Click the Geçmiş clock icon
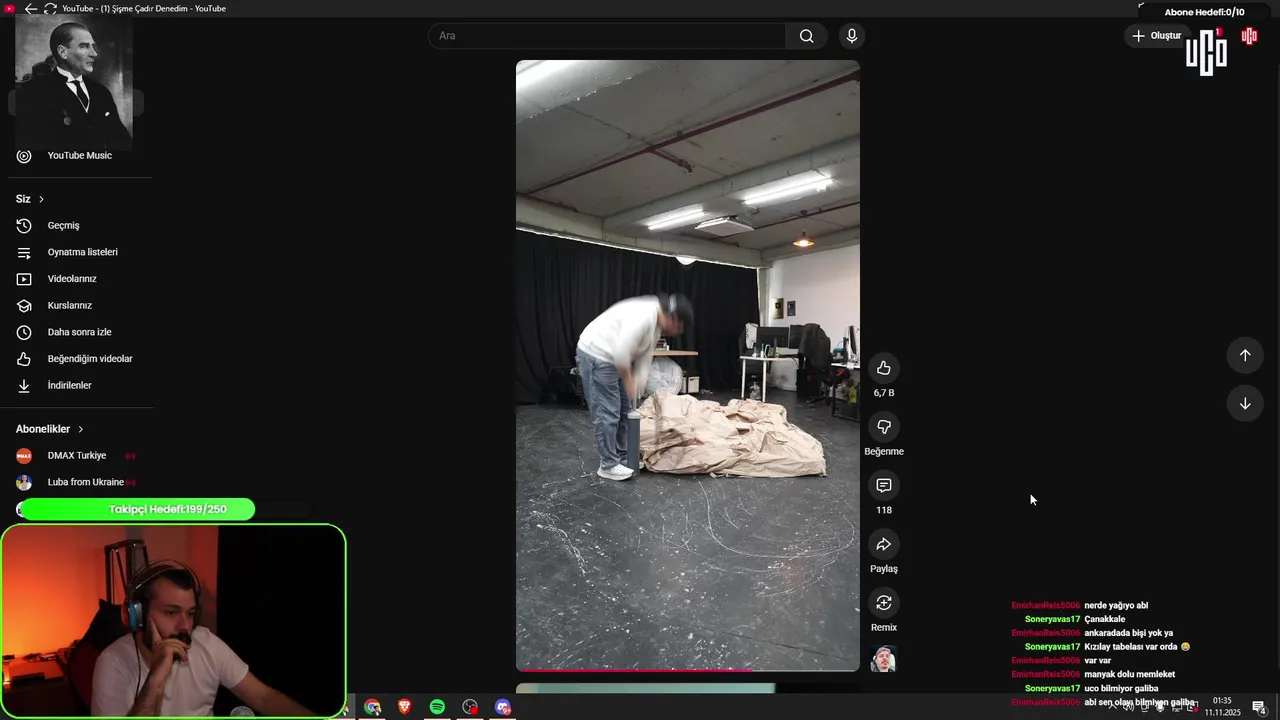This screenshot has width=1280, height=720. (24, 226)
